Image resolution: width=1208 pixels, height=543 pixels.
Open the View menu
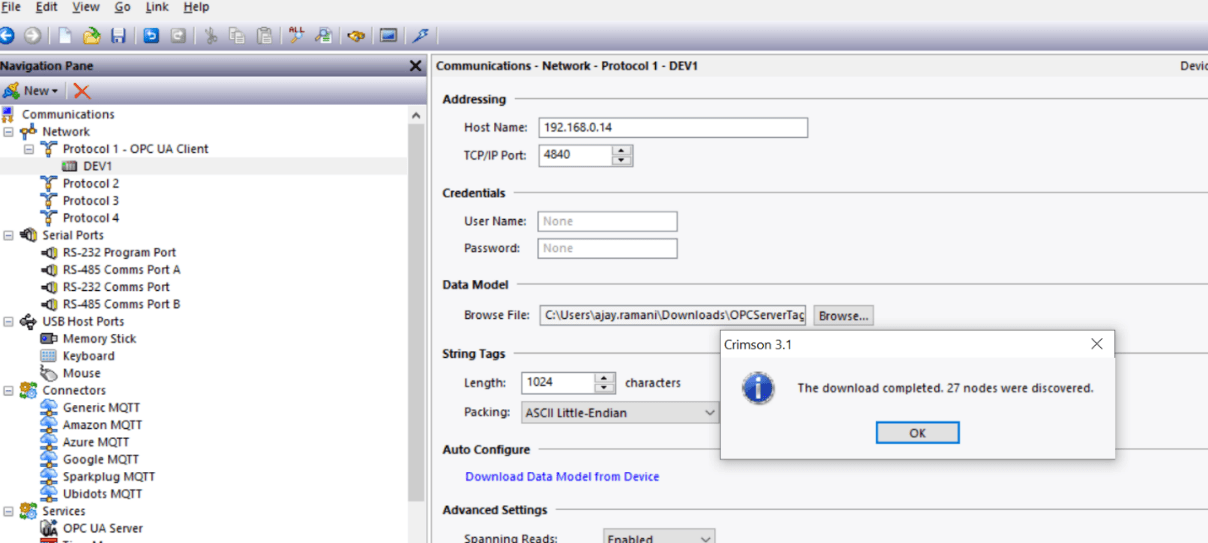point(85,7)
